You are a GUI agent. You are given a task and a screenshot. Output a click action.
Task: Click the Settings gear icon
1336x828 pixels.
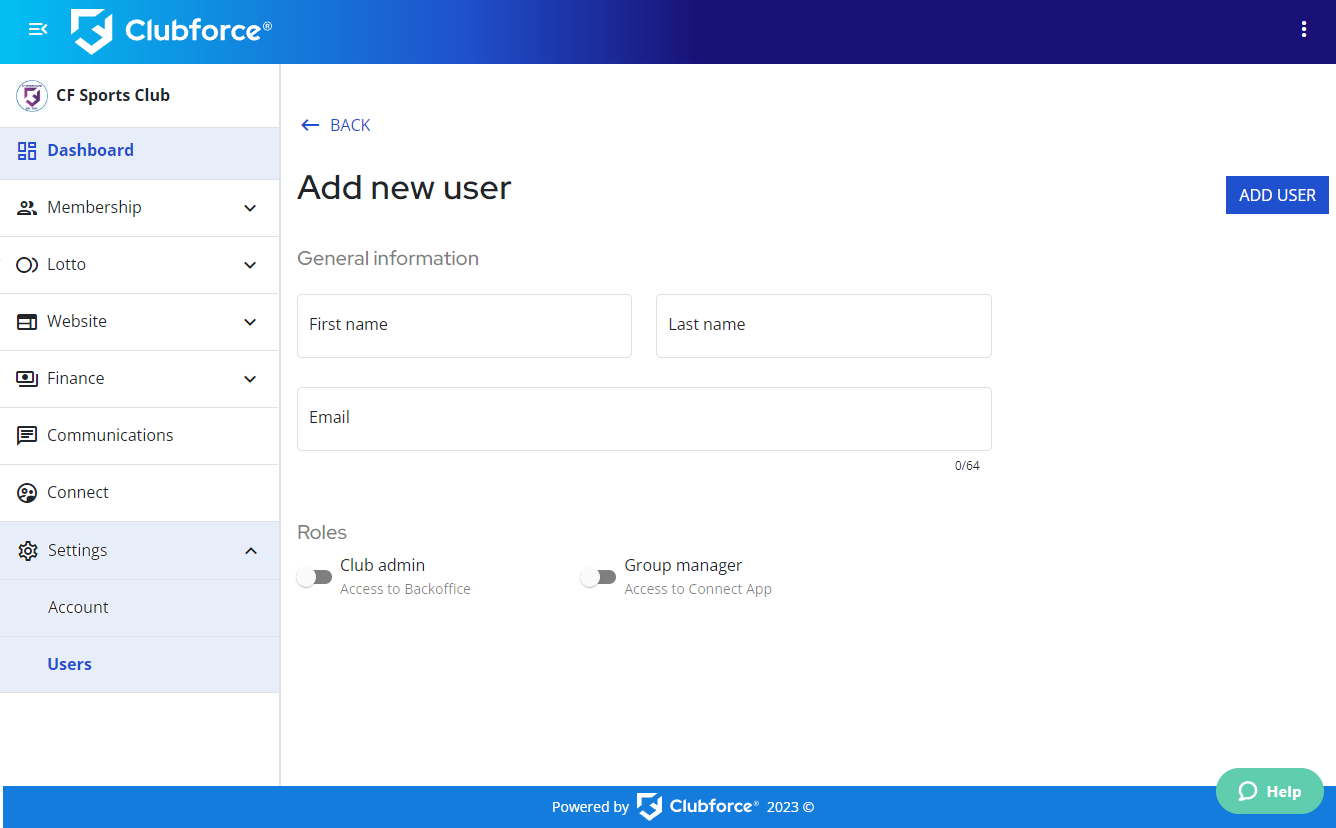tap(27, 551)
